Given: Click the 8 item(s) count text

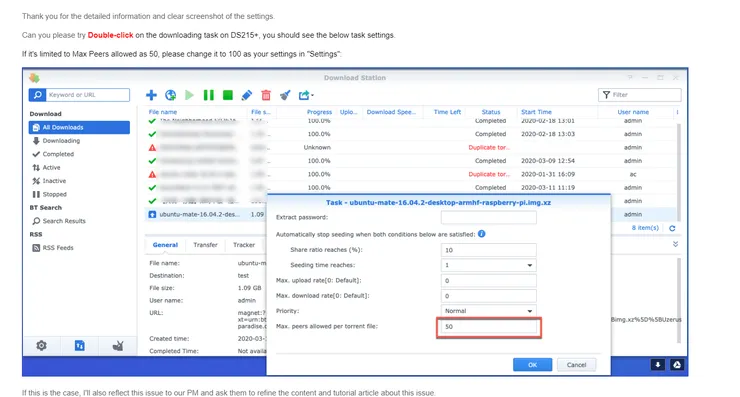Looking at the screenshot, I should coord(645,228).
